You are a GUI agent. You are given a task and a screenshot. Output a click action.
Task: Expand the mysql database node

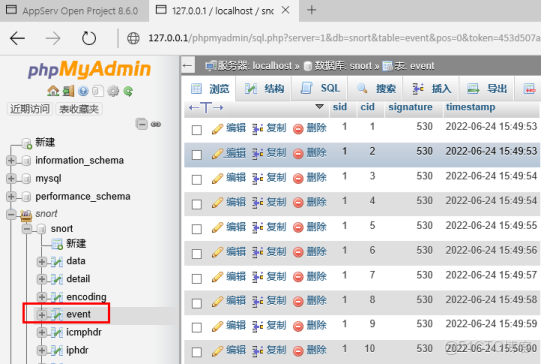[11, 178]
